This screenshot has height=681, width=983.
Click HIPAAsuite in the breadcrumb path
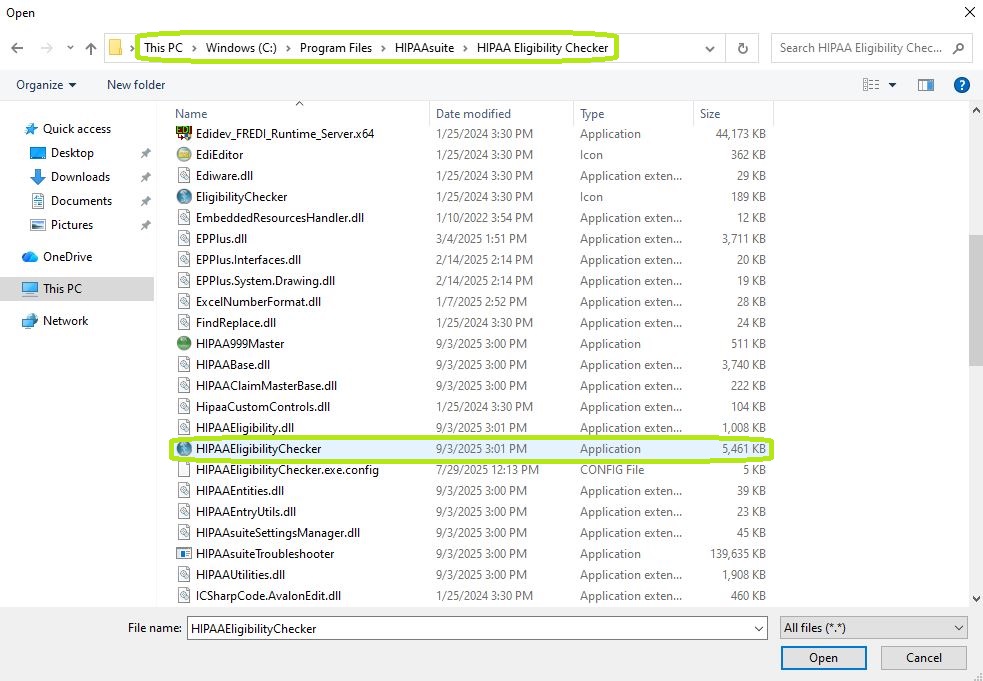(x=424, y=48)
